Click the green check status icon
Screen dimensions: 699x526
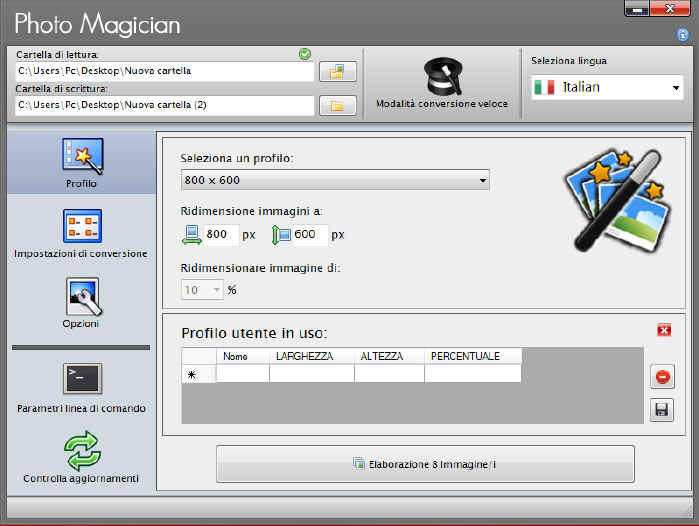click(x=305, y=54)
